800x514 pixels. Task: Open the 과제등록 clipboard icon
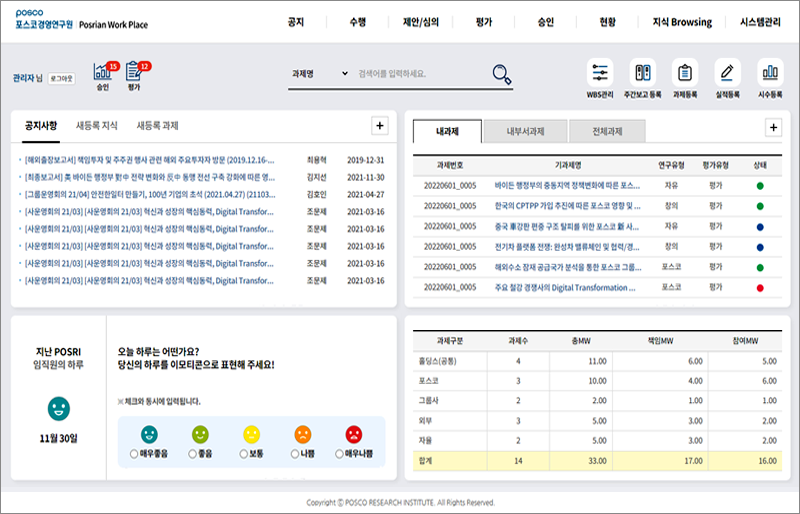coord(684,73)
